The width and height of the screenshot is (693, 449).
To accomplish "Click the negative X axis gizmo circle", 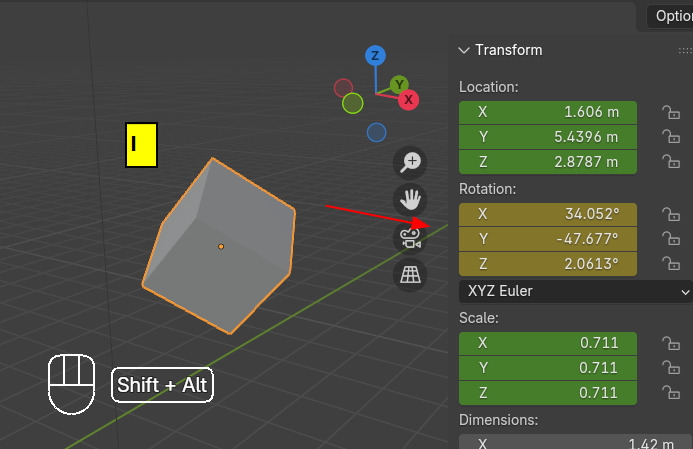I will tap(343, 88).
